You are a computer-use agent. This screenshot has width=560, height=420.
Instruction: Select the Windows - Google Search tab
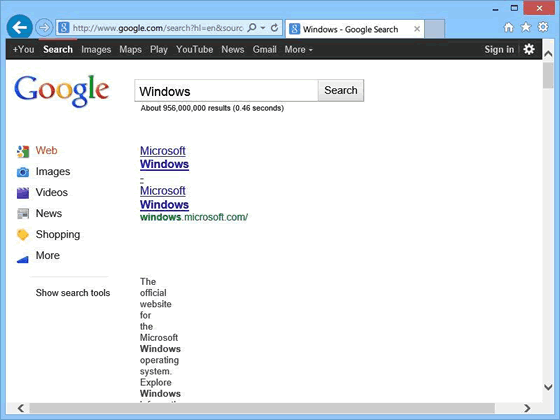tap(355, 29)
